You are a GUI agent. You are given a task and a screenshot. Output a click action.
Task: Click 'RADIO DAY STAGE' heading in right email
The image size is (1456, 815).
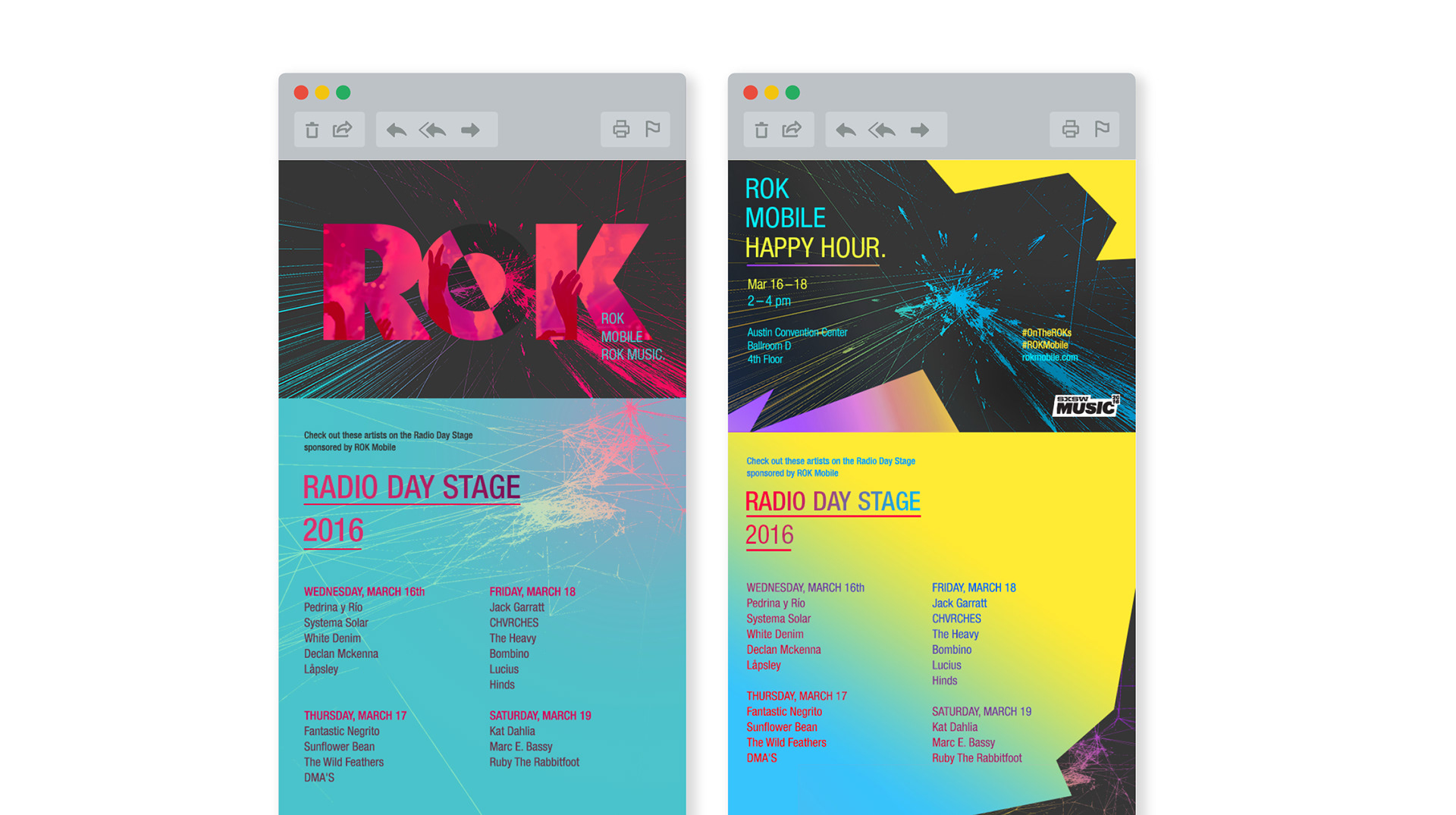833,501
